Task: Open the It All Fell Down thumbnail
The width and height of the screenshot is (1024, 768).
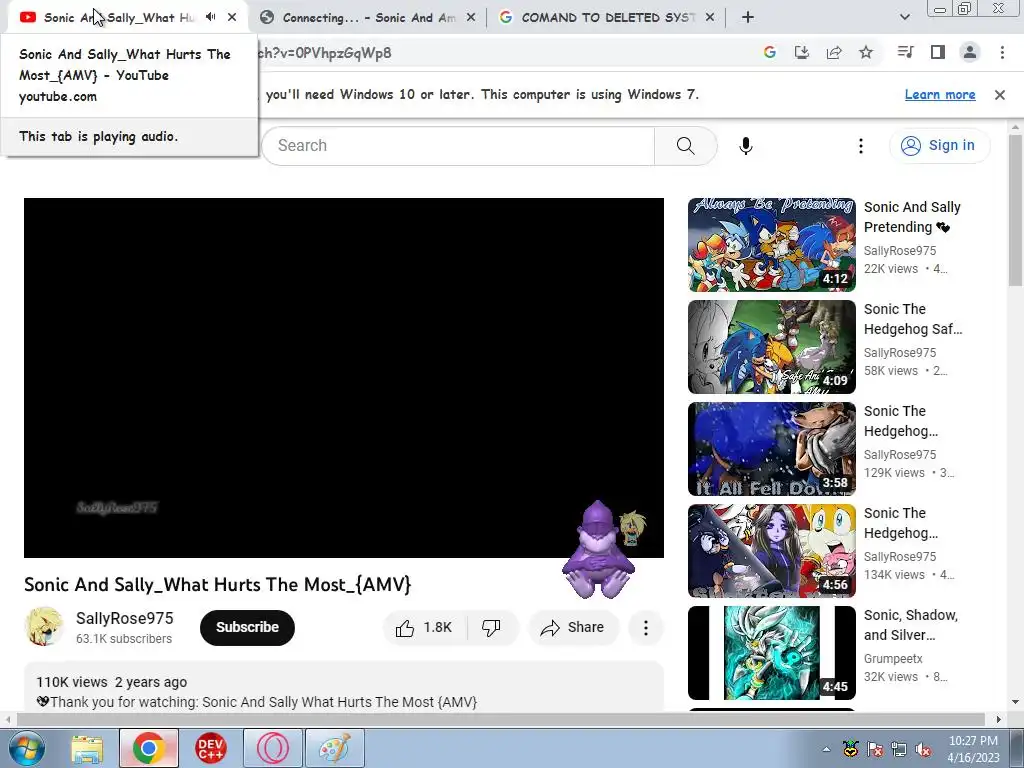Action: (771, 448)
